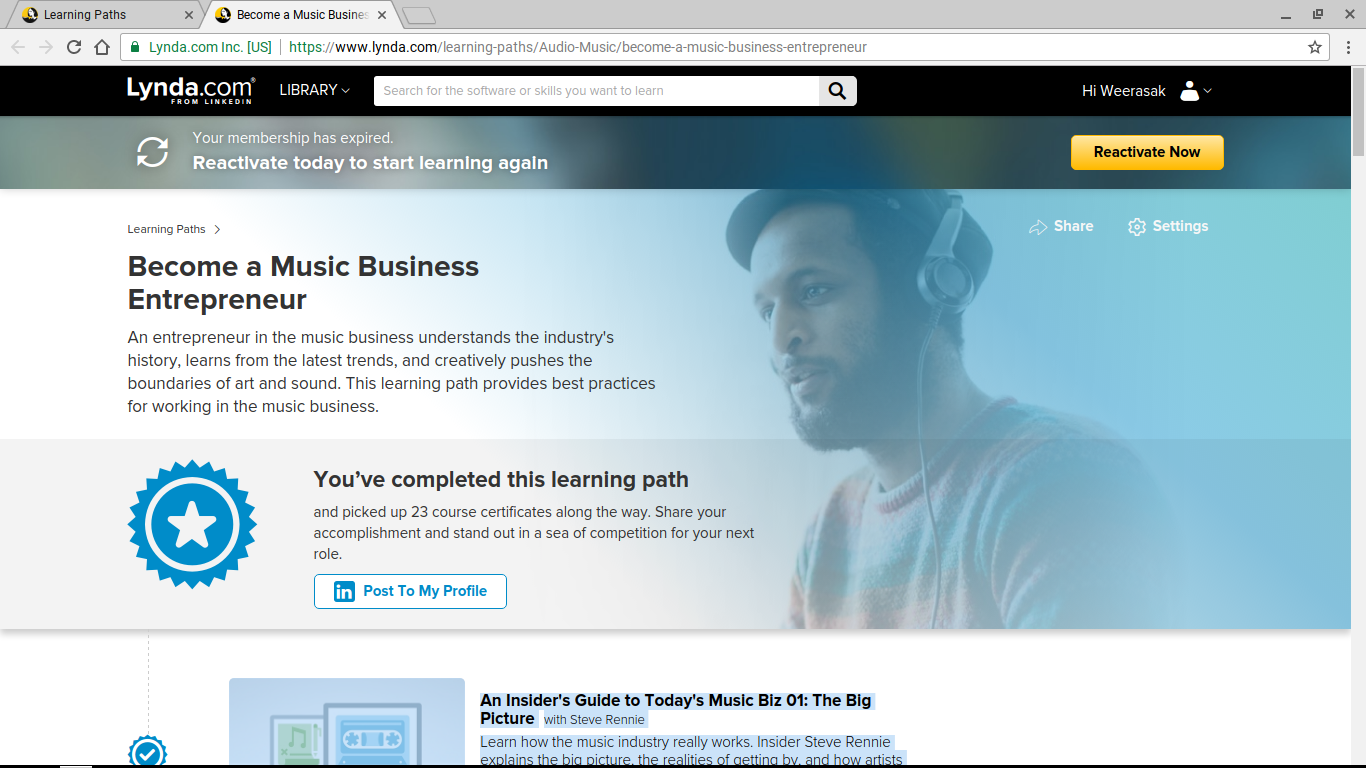Screen dimensions: 1366x768
Task: Click the completed checkmark badge on the timeline
Action: [x=148, y=751]
